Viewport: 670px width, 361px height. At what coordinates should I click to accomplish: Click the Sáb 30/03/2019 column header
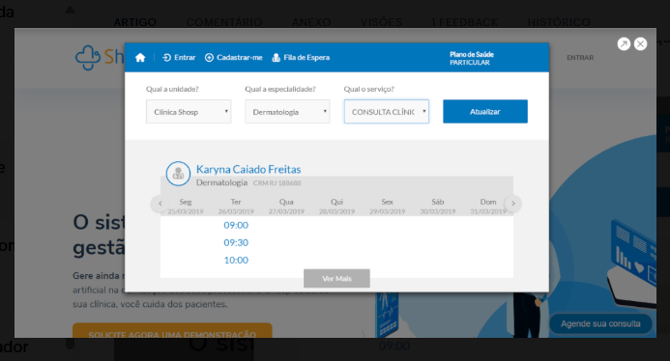pos(438,206)
